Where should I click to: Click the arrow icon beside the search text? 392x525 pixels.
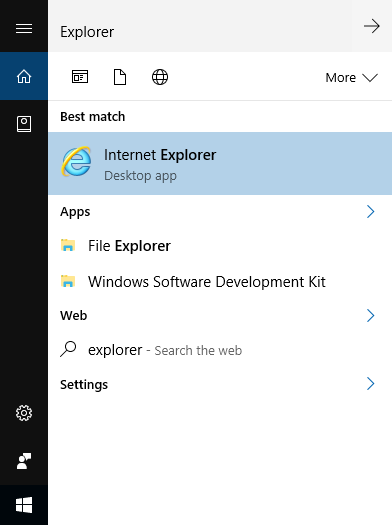pos(372,26)
